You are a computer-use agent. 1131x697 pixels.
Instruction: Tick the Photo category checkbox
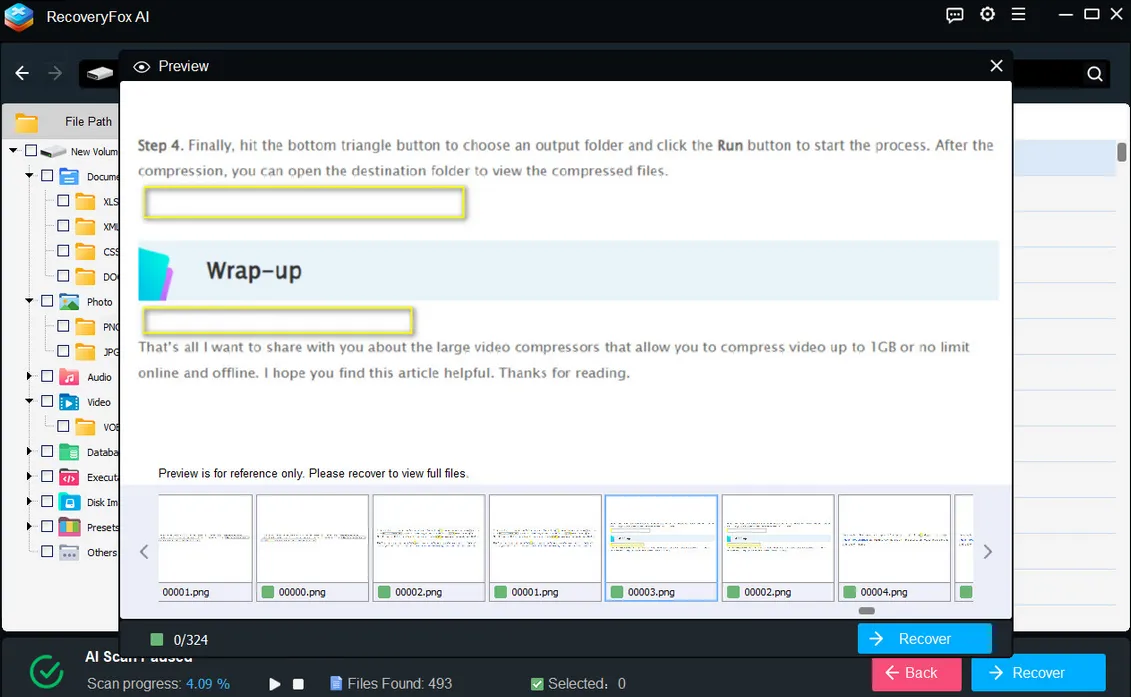[47, 301]
